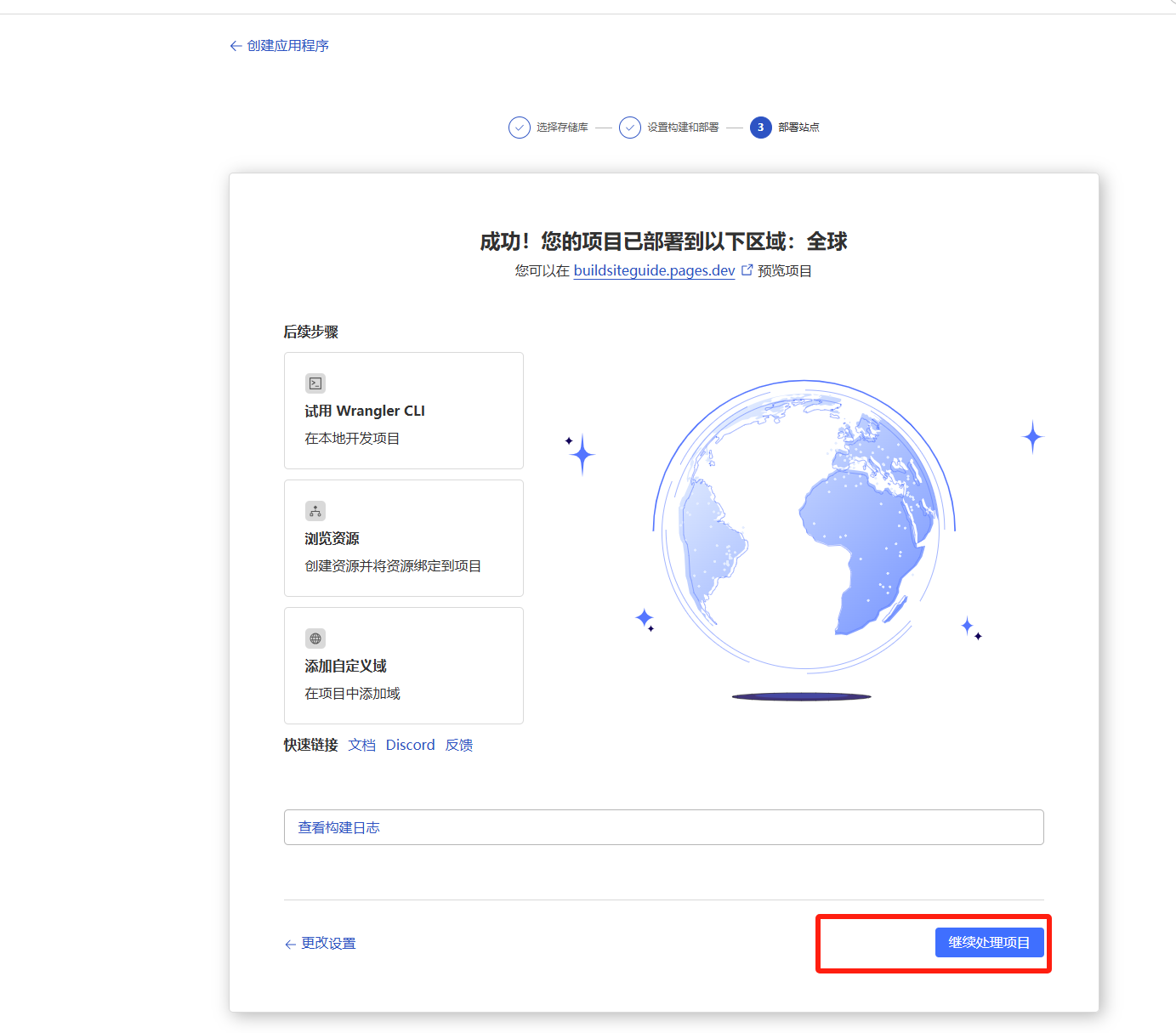Image resolution: width=1176 pixels, height=1033 pixels.
Task: Click the checkmark icon for 选择存储库 step
Action: tap(520, 127)
